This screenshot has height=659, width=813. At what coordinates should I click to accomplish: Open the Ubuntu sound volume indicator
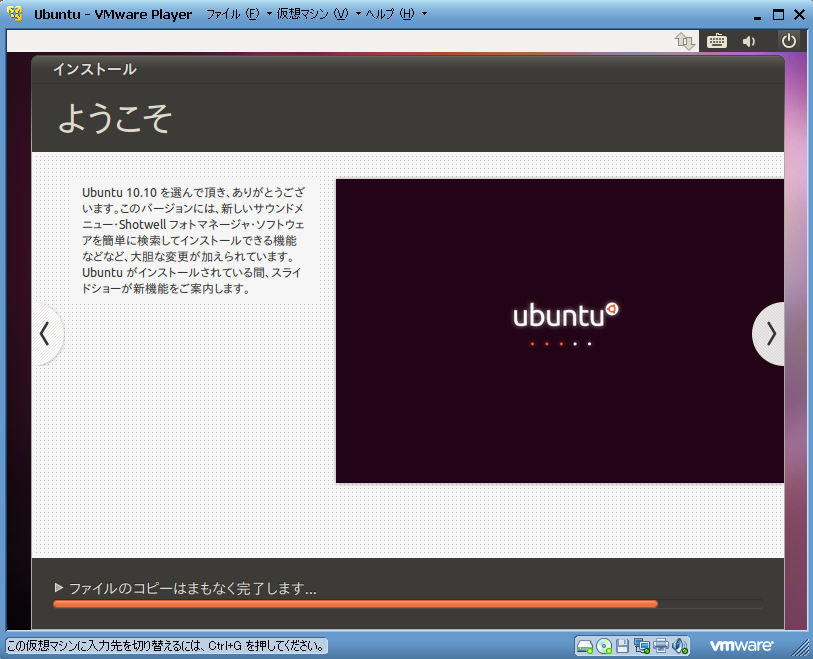[x=749, y=41]
